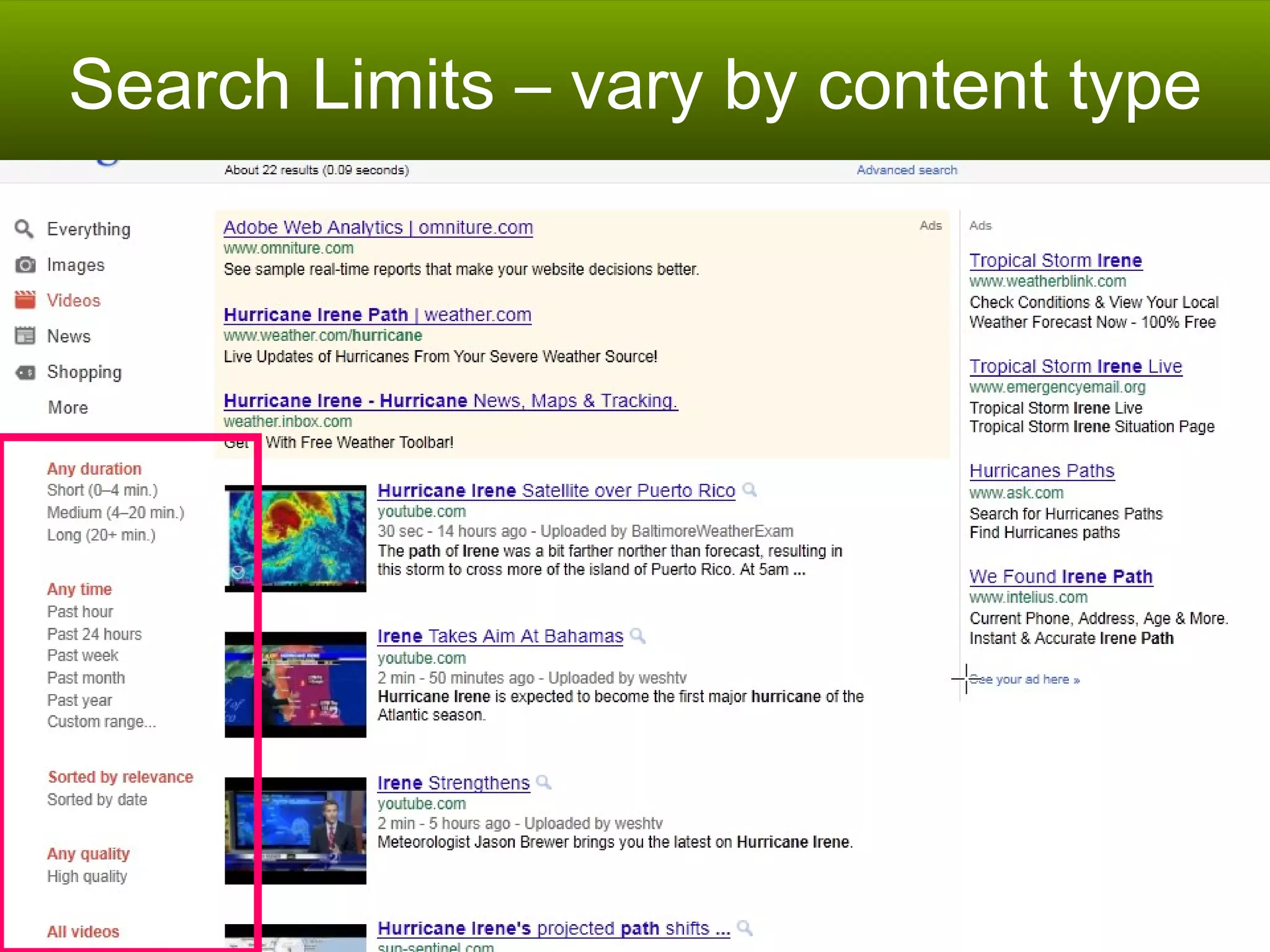Click See your ad here link
The width and height of the screenshot is (1270, 952).
pyautogui.click(x=1024, y=679)
